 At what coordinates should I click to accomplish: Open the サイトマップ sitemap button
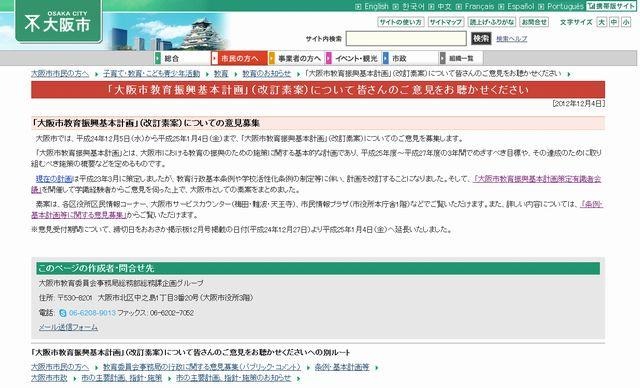(x=446, y=22)
